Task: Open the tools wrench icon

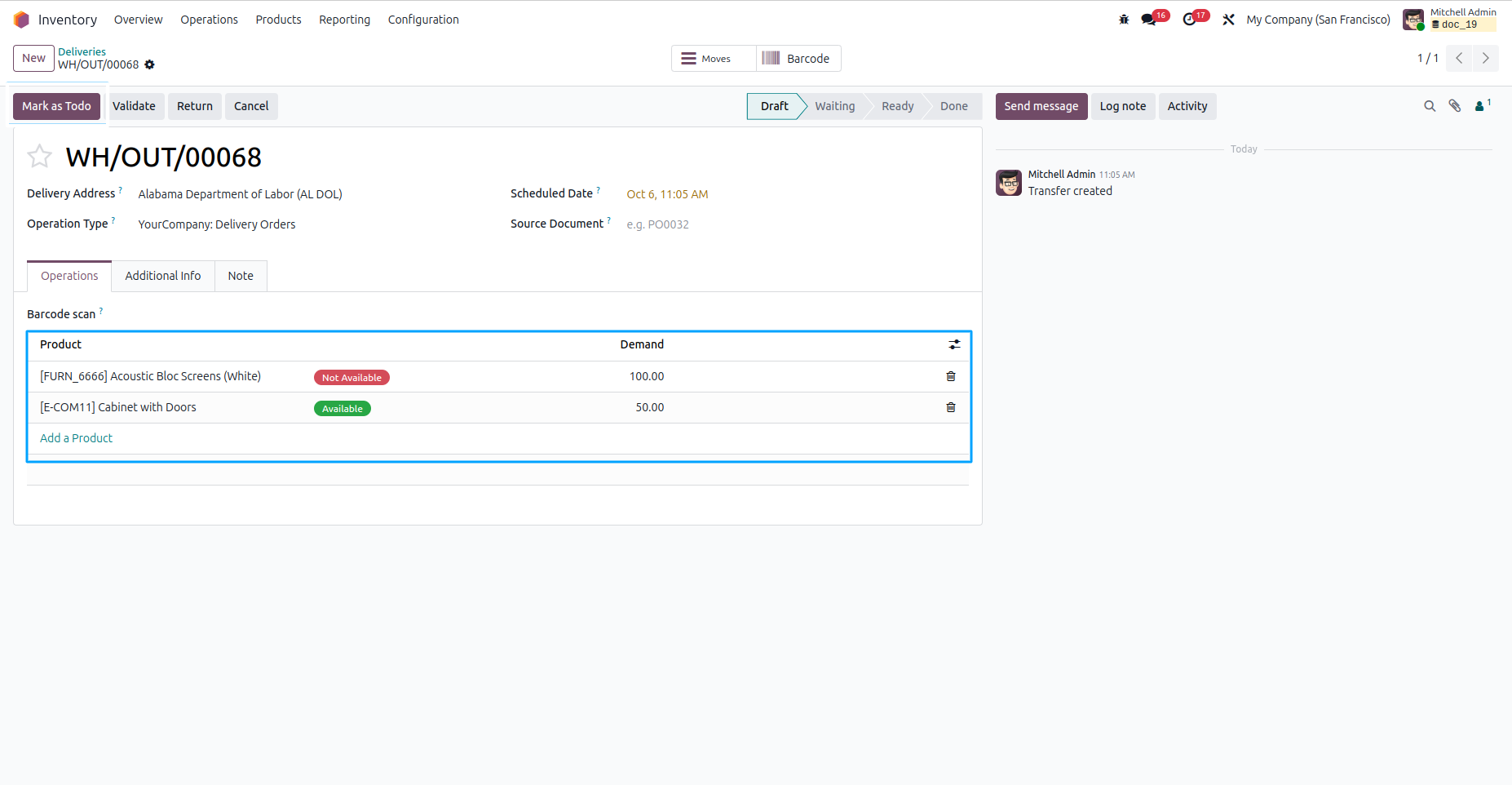Action: (x=1228, y=20)
